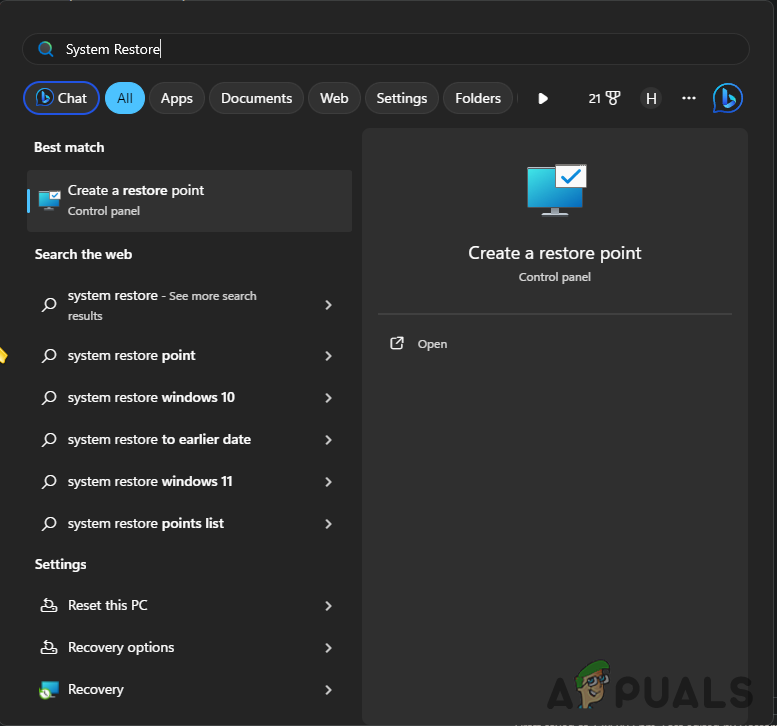The width and height of the screenshot is (777, 726).
Task: Click the rewards trophy icon showing 21
Action: (x=605, y=98)
